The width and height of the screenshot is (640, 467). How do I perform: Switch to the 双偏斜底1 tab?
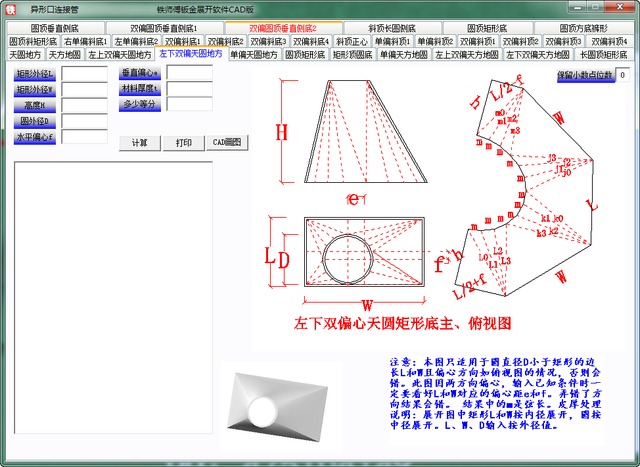pyautogui.click(x=183, y=42)
